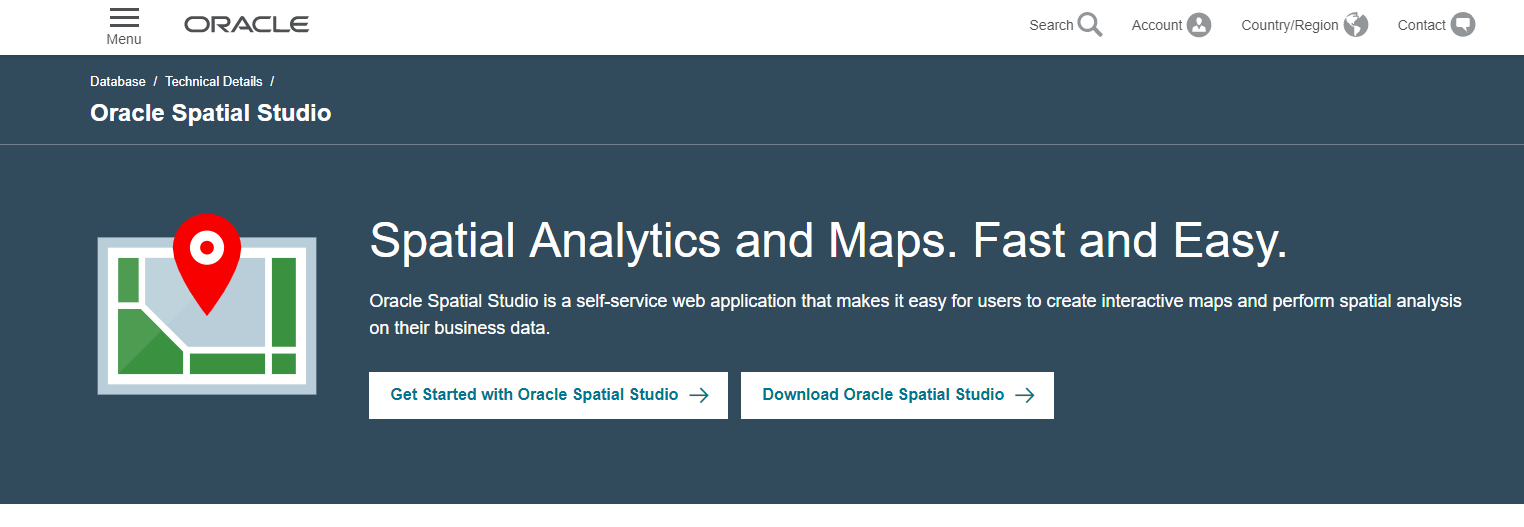This screenshot has height=527, width=1524.
Task: Click the self-service web application description text
Action: 915,314
